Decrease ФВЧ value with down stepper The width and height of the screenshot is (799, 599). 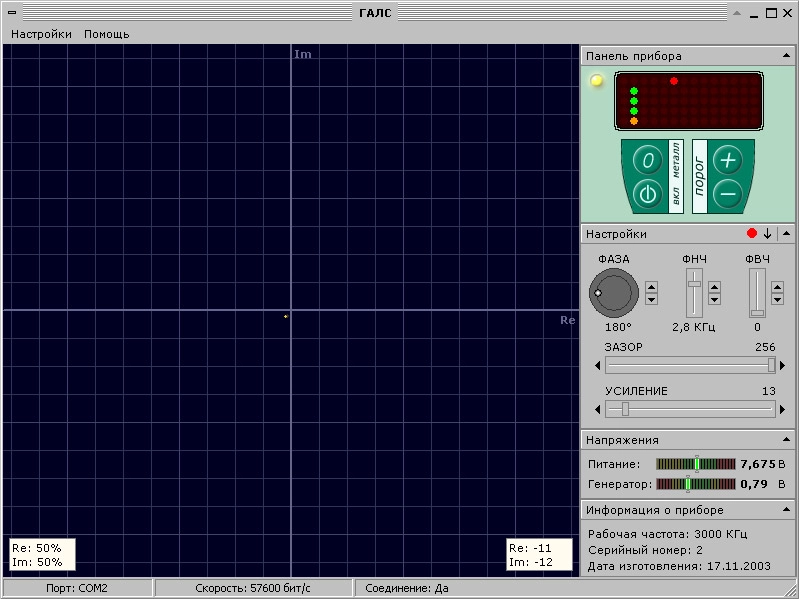point(777,299)
